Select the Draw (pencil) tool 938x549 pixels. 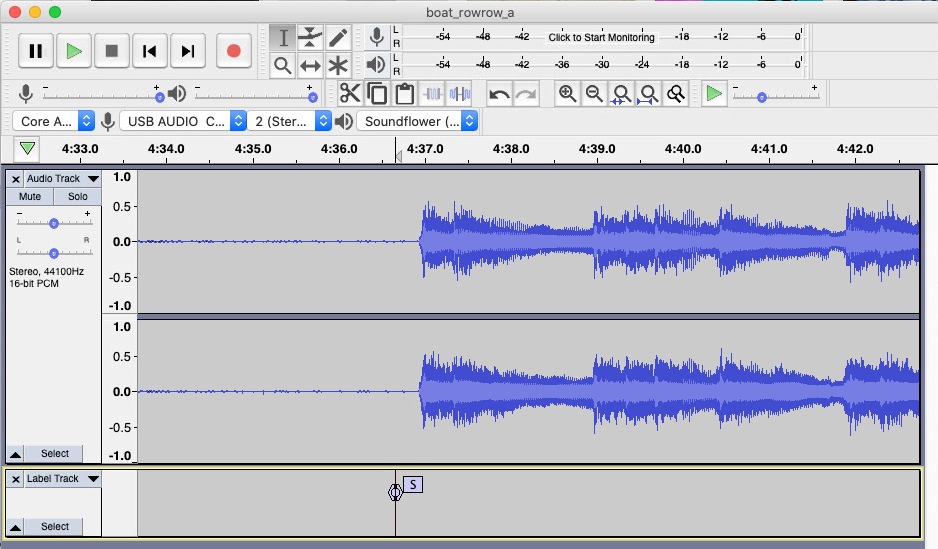[339, 38]
